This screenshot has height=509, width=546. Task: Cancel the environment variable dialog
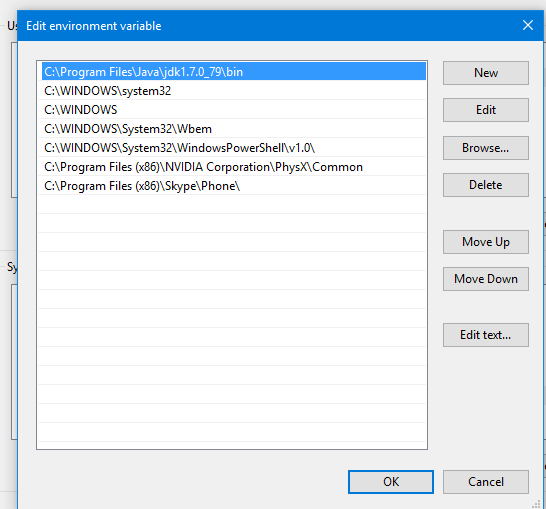(x=485, y=482)
